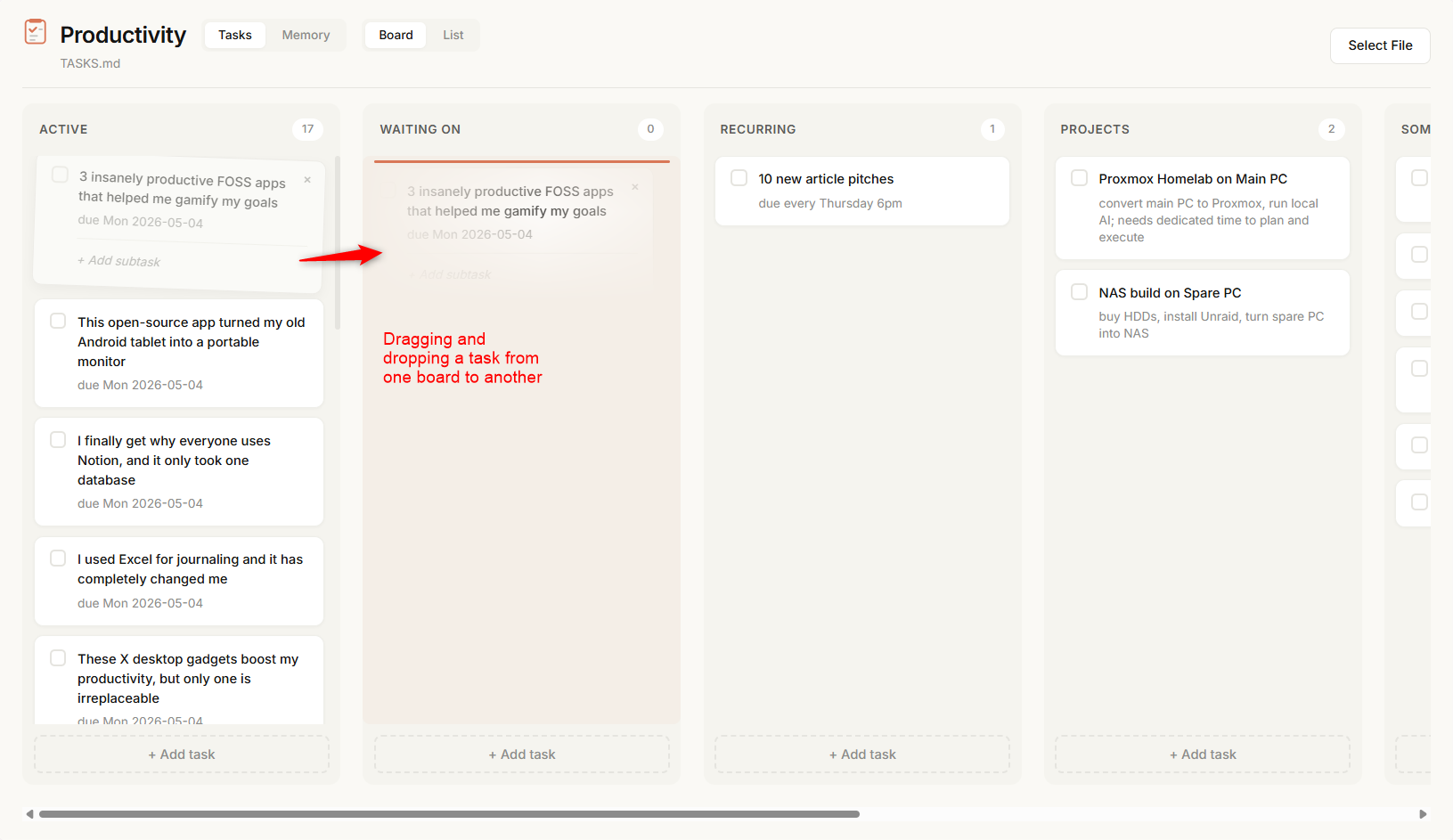Click the TASKS.md file name
Viewport: 1453px width, 840px height.
click(90, 63)
